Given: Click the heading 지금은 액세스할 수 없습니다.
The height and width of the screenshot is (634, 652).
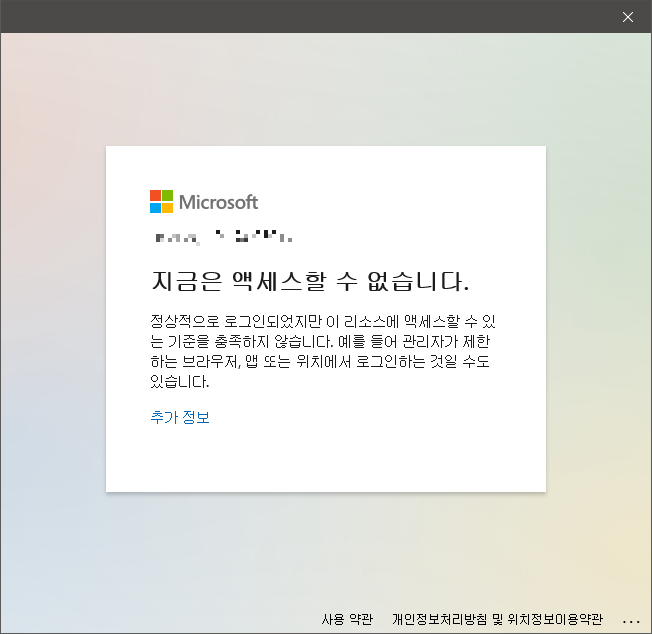Looking at the screenshot, I should [x=310, y=281].
